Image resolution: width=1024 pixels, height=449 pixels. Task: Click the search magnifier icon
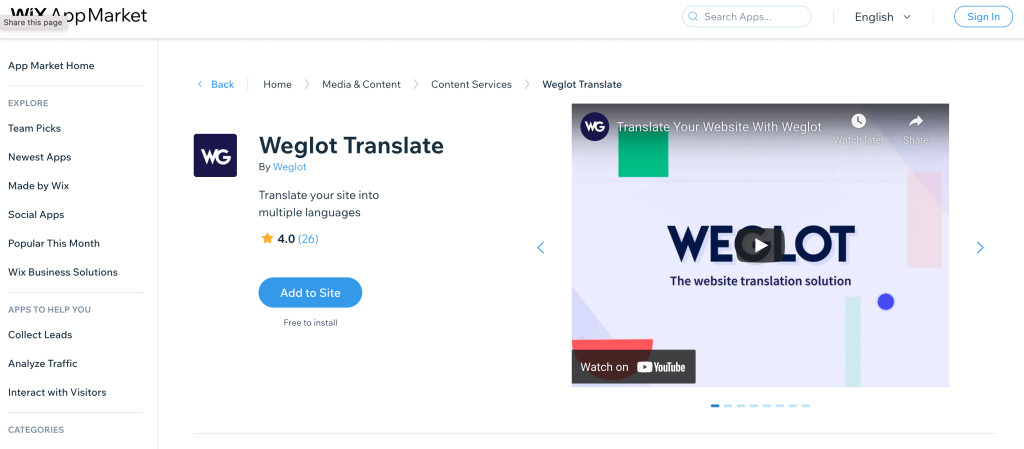[x=693, y=16]
